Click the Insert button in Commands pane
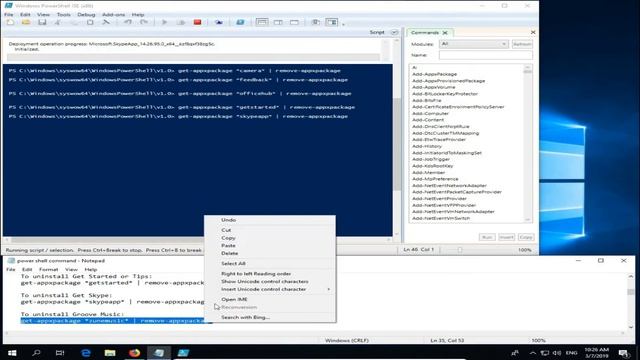 [507, 237]
